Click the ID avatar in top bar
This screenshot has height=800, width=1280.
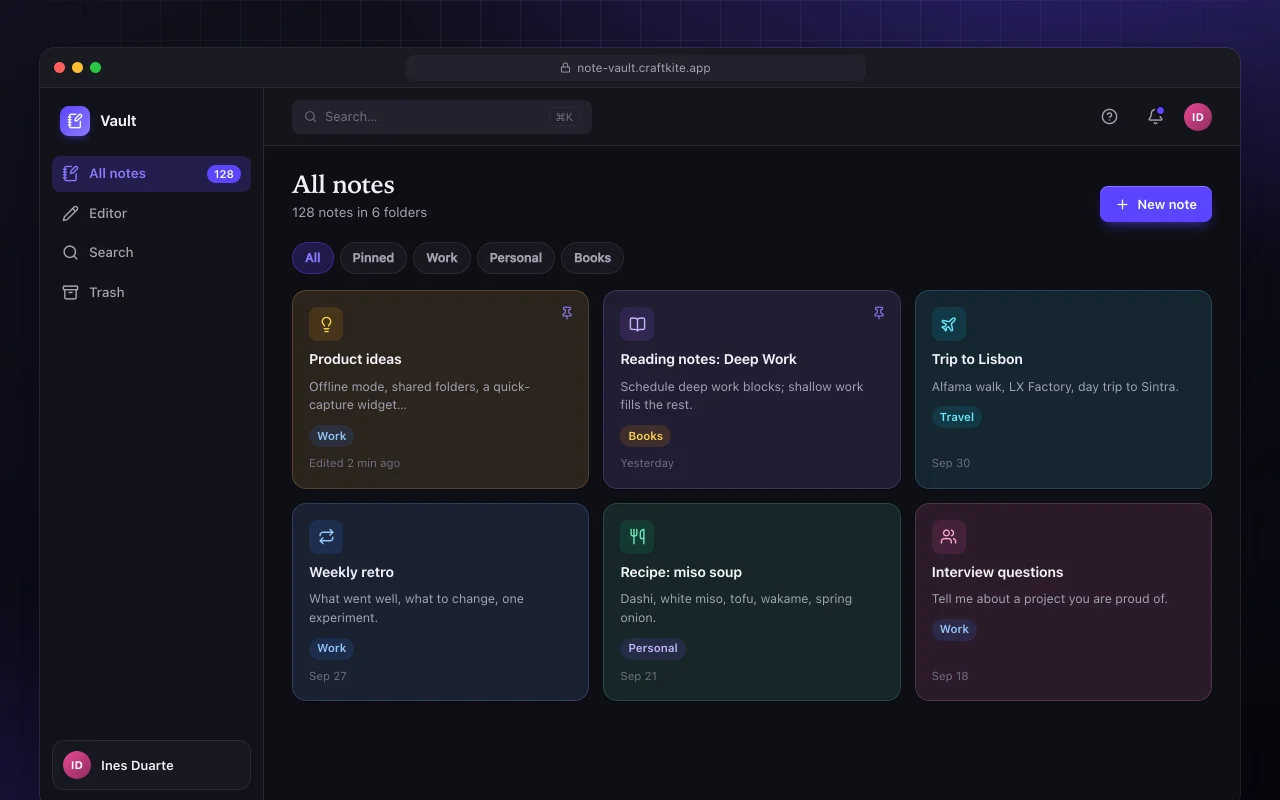(1198, 117)
